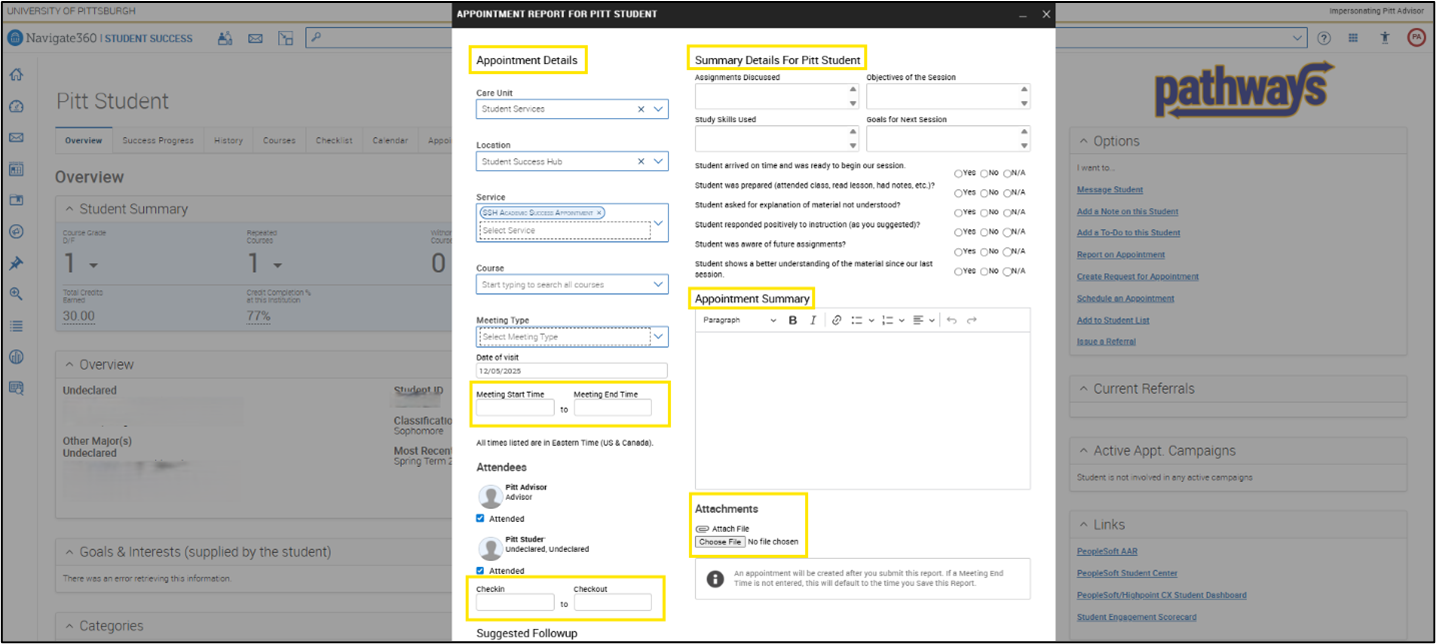Viewport: 1436px width, 644px height.
Task: Click the Insert link icon in editor
Action: (x=837, y=320)
